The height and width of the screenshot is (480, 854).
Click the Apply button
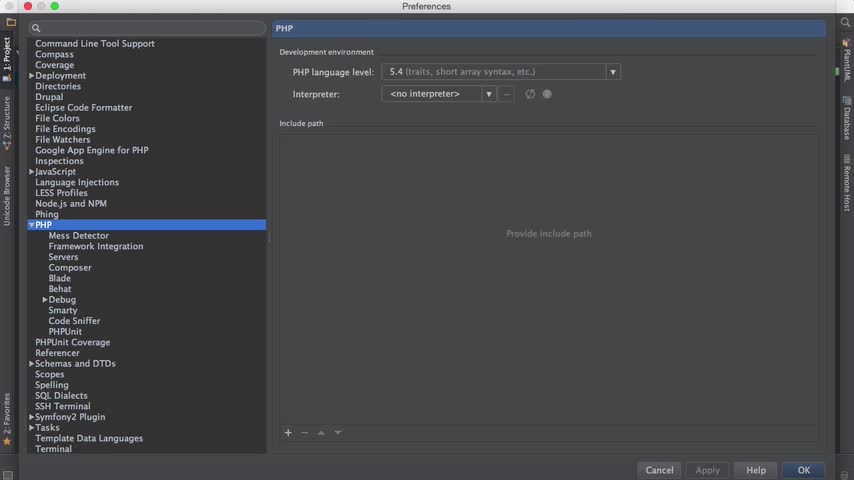707,470
